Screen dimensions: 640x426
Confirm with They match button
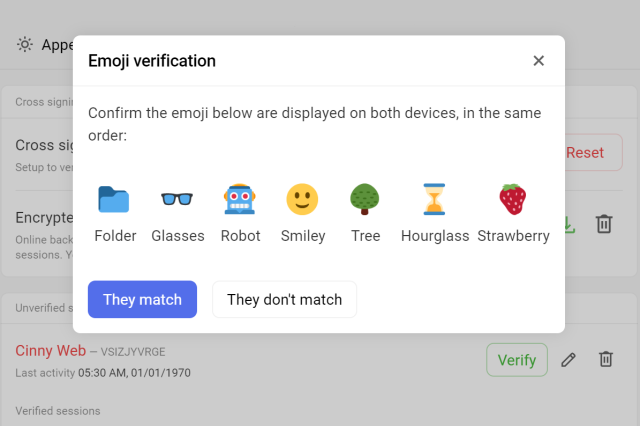click(x=142, y=299)
